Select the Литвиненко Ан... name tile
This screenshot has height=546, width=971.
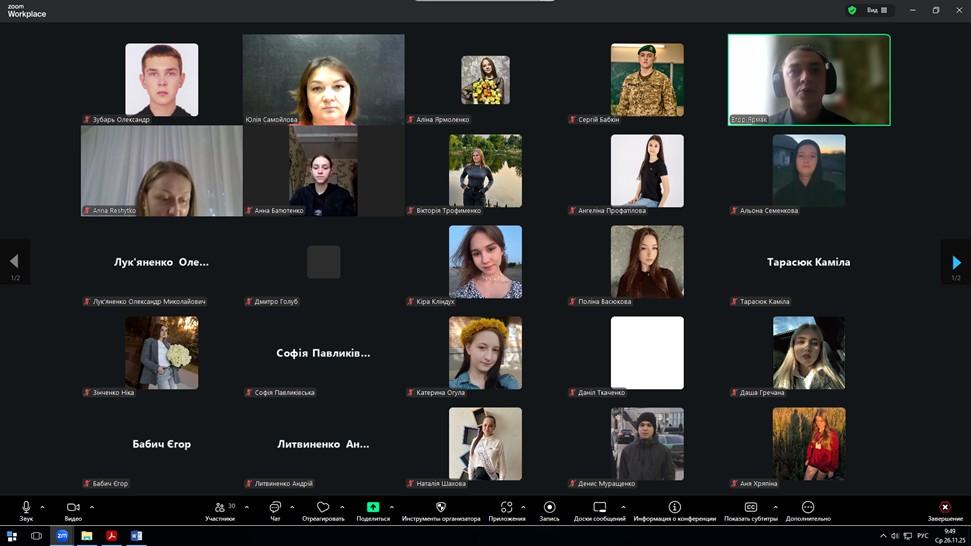323,444
